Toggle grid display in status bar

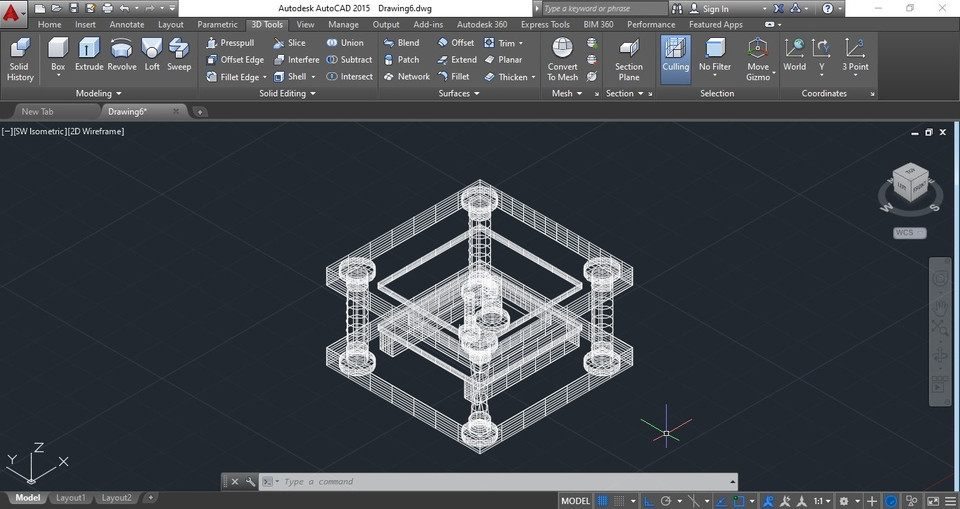click(x=603, y=500)
